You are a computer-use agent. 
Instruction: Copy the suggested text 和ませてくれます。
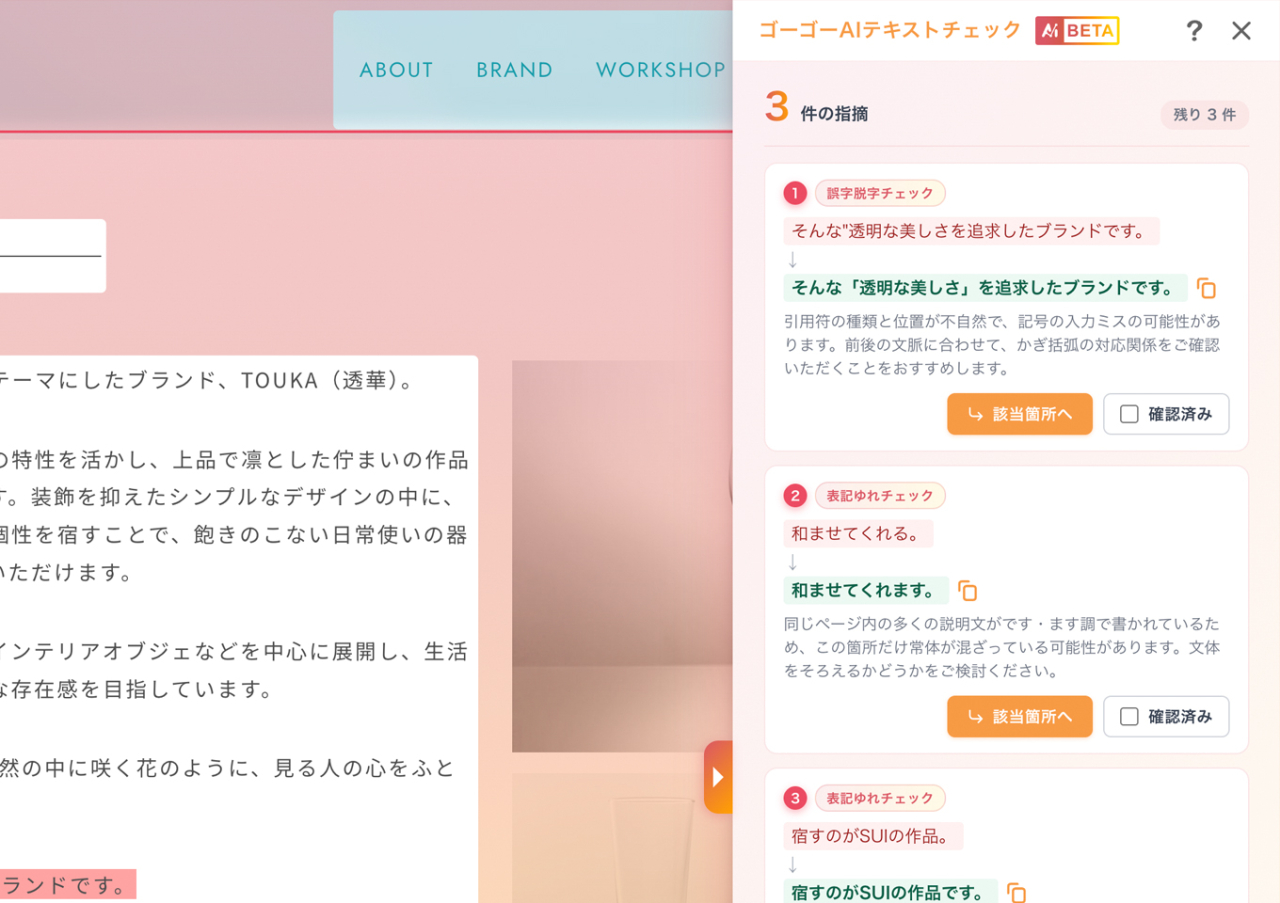click(967, 591)
